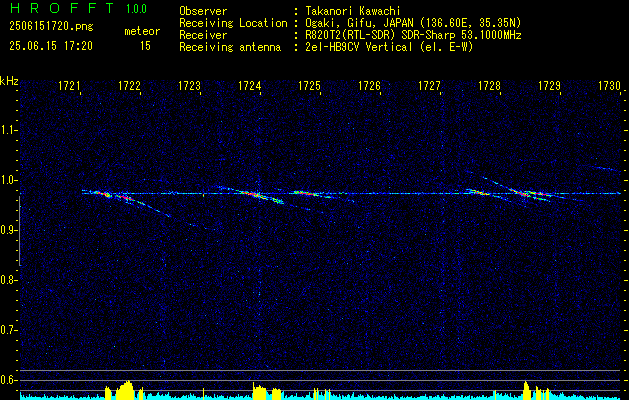Viewport: 629px width, 400px height.
Task: Click the antenna text 2el-HB9CV Vertical
Action: [359, 47]
